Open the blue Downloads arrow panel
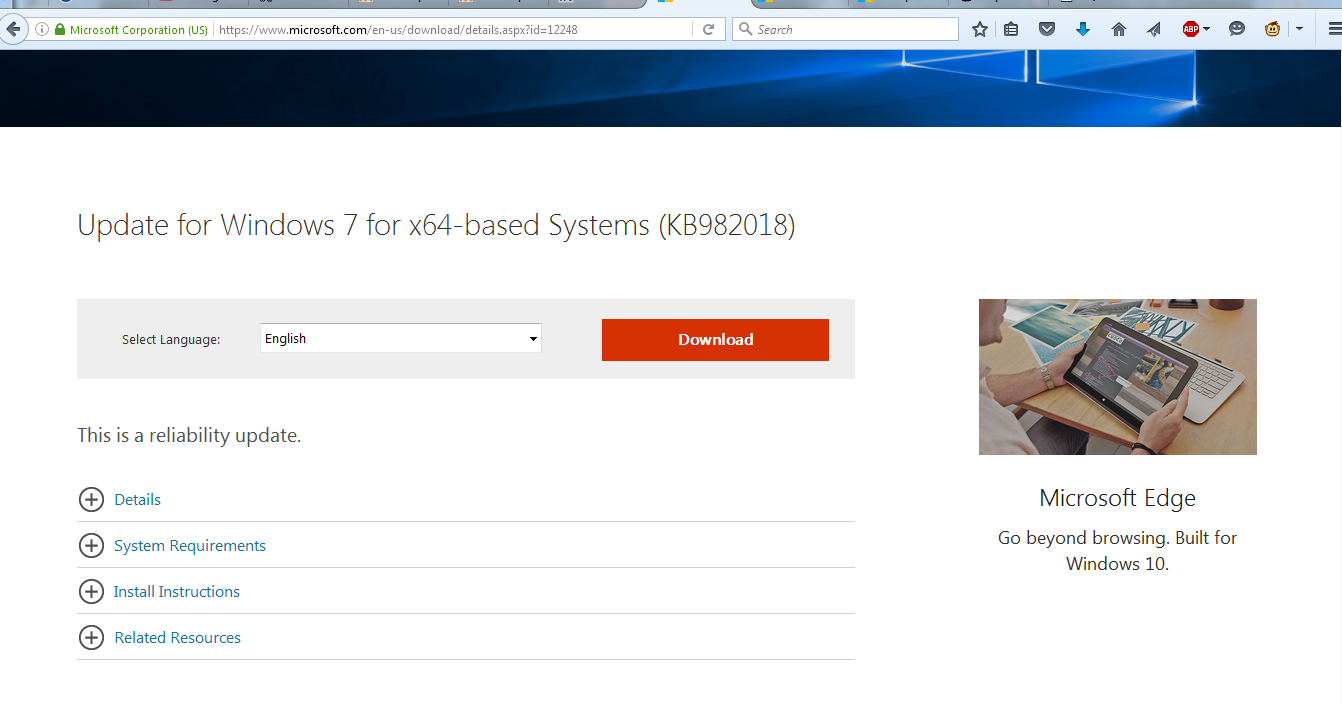This screenshot has height=705, width=1342. [1083, 30]
